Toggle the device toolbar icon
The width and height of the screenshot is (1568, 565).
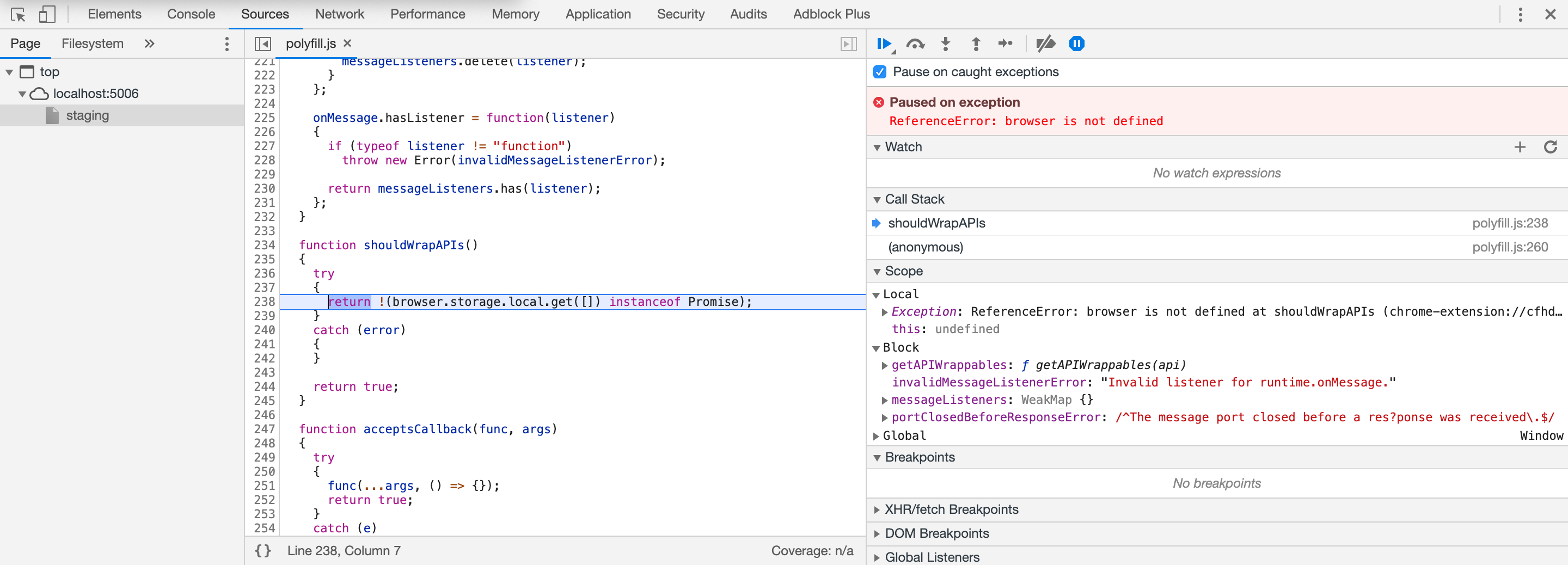tap(47, 14)
